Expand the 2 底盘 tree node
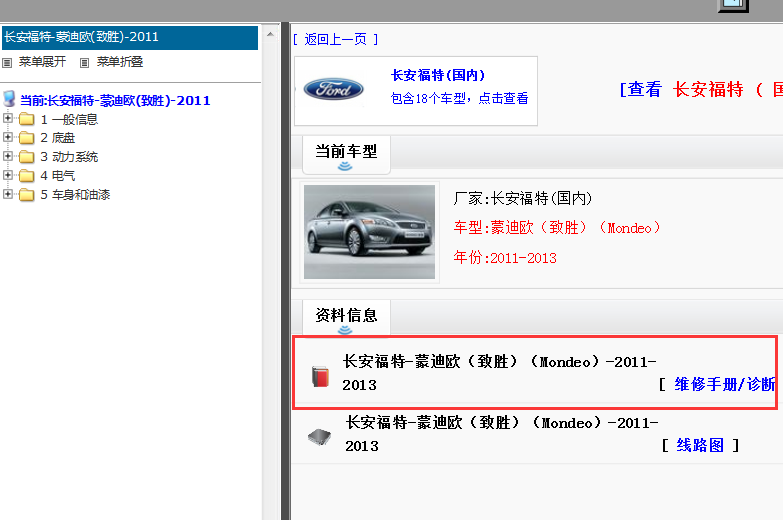 [7, 137]
